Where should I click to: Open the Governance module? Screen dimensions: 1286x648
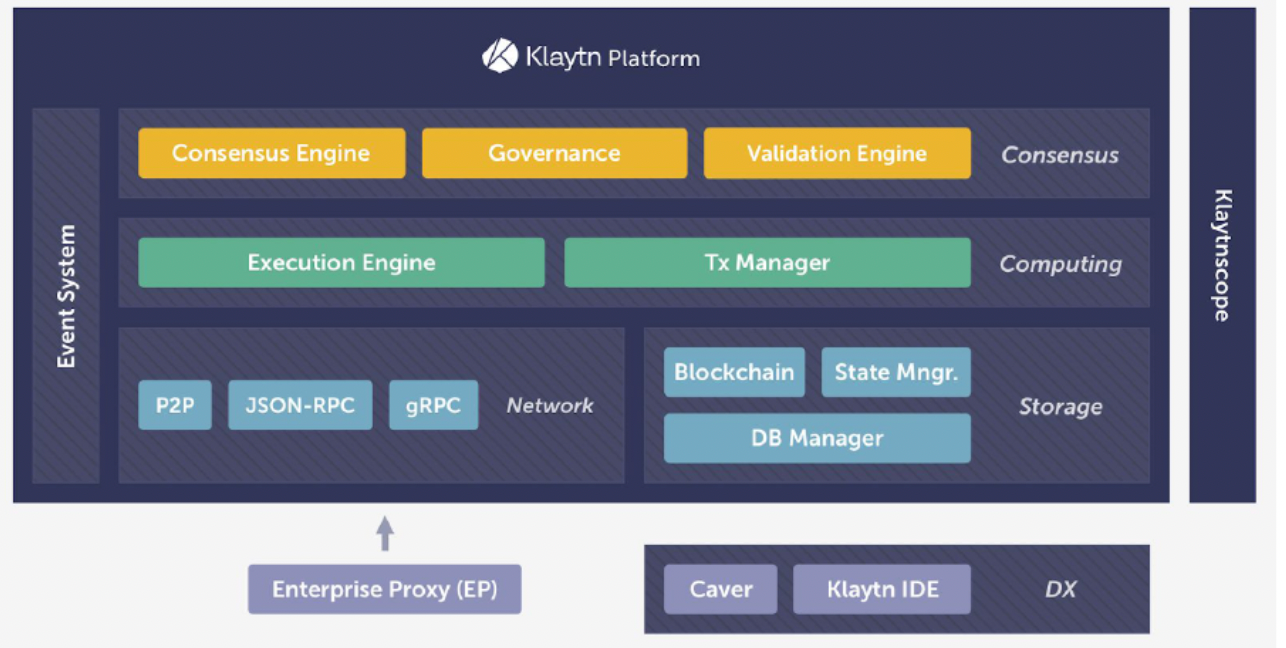click(554, 153)
